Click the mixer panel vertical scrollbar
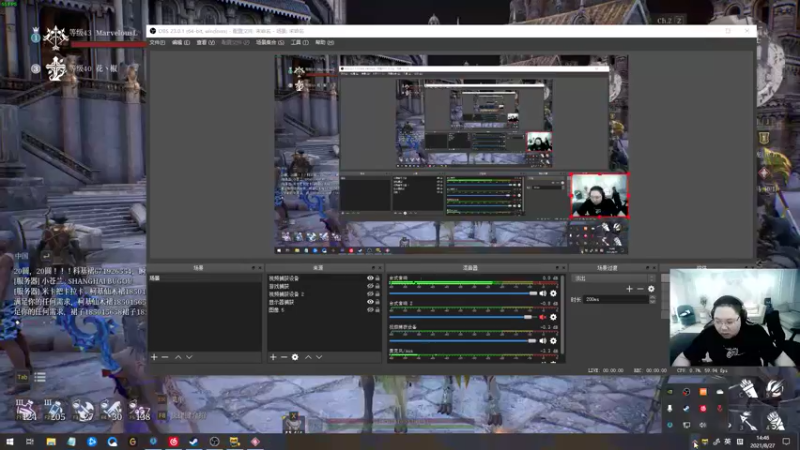Image resolution: width=800 pixels, height=450 pixels. coord(562,314)
